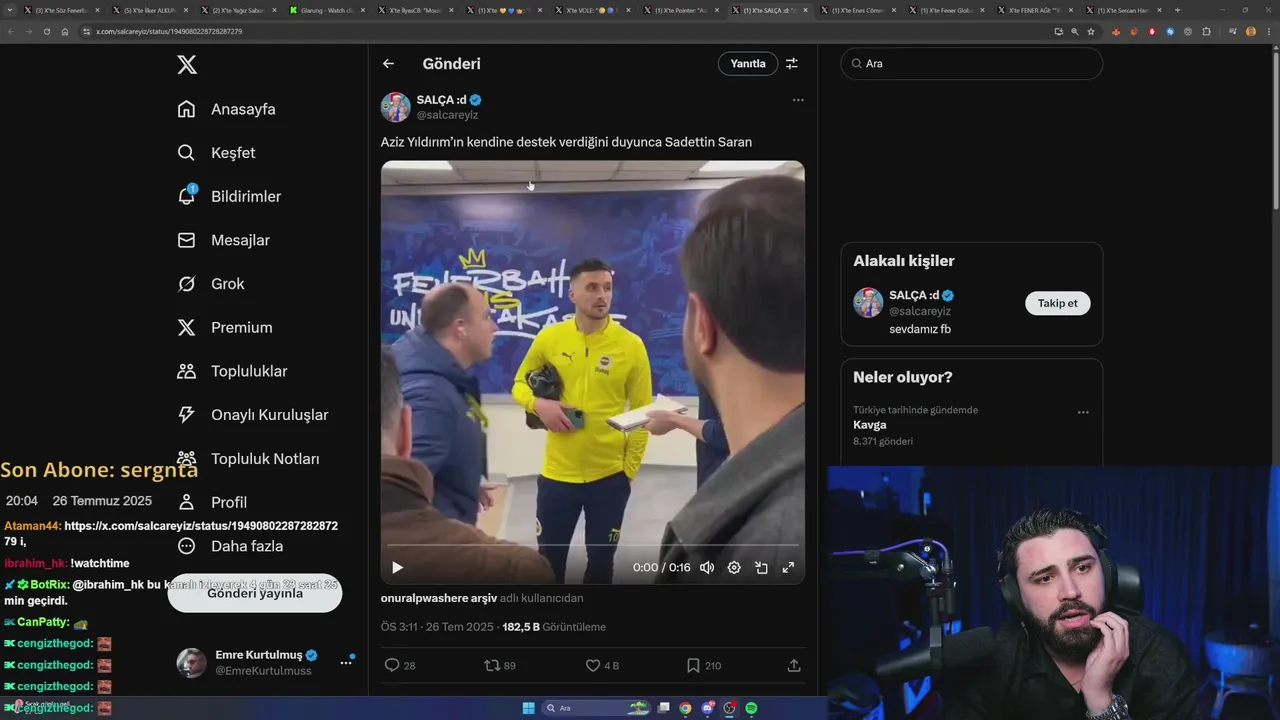The image size is (1280, 720).
Task: Click the share icon on the post
Action: [794, 665]
